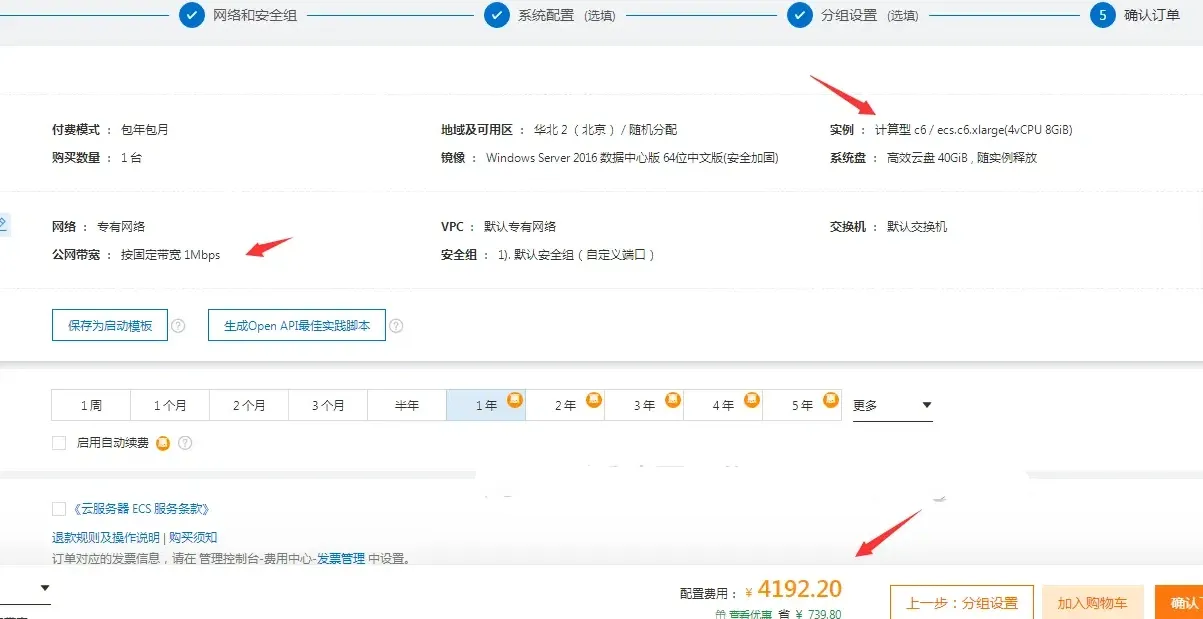Click 高效云盘 40GiB system disk value
Screen dimensions: 1203x619
pyautogui.click(x=962, y=158)
